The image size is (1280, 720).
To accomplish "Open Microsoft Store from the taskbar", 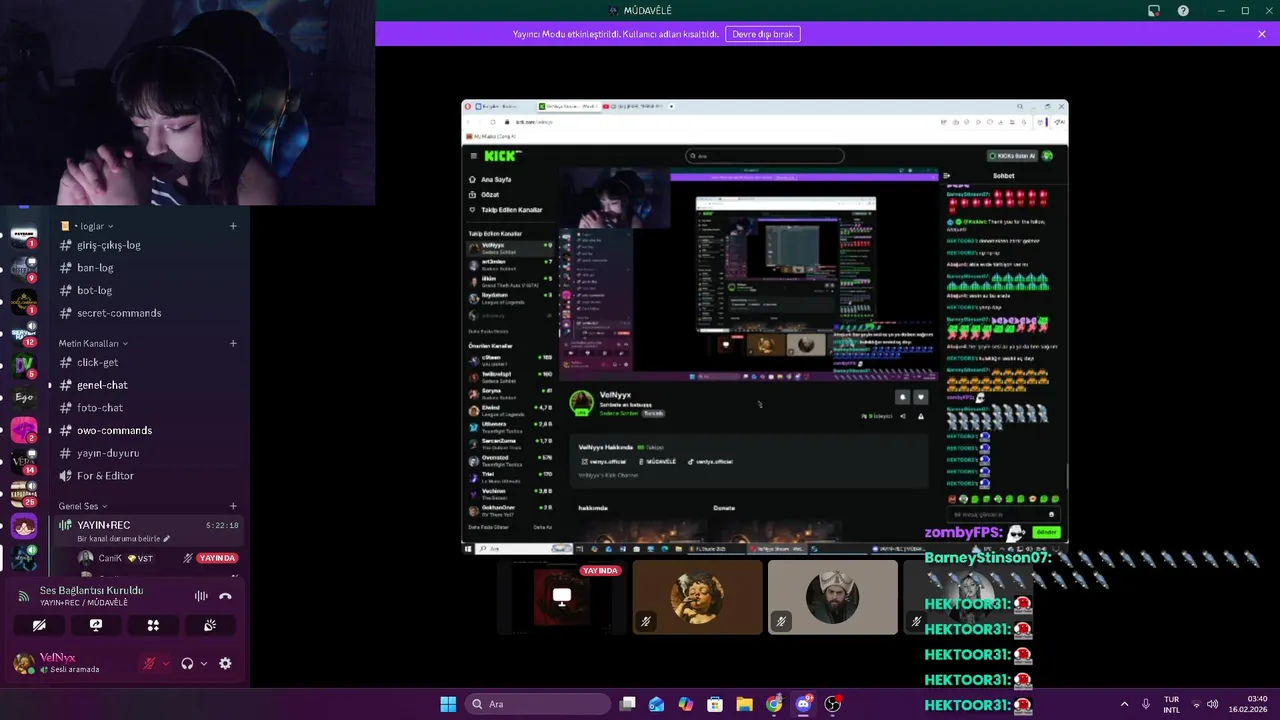I will tap(715, 704).
